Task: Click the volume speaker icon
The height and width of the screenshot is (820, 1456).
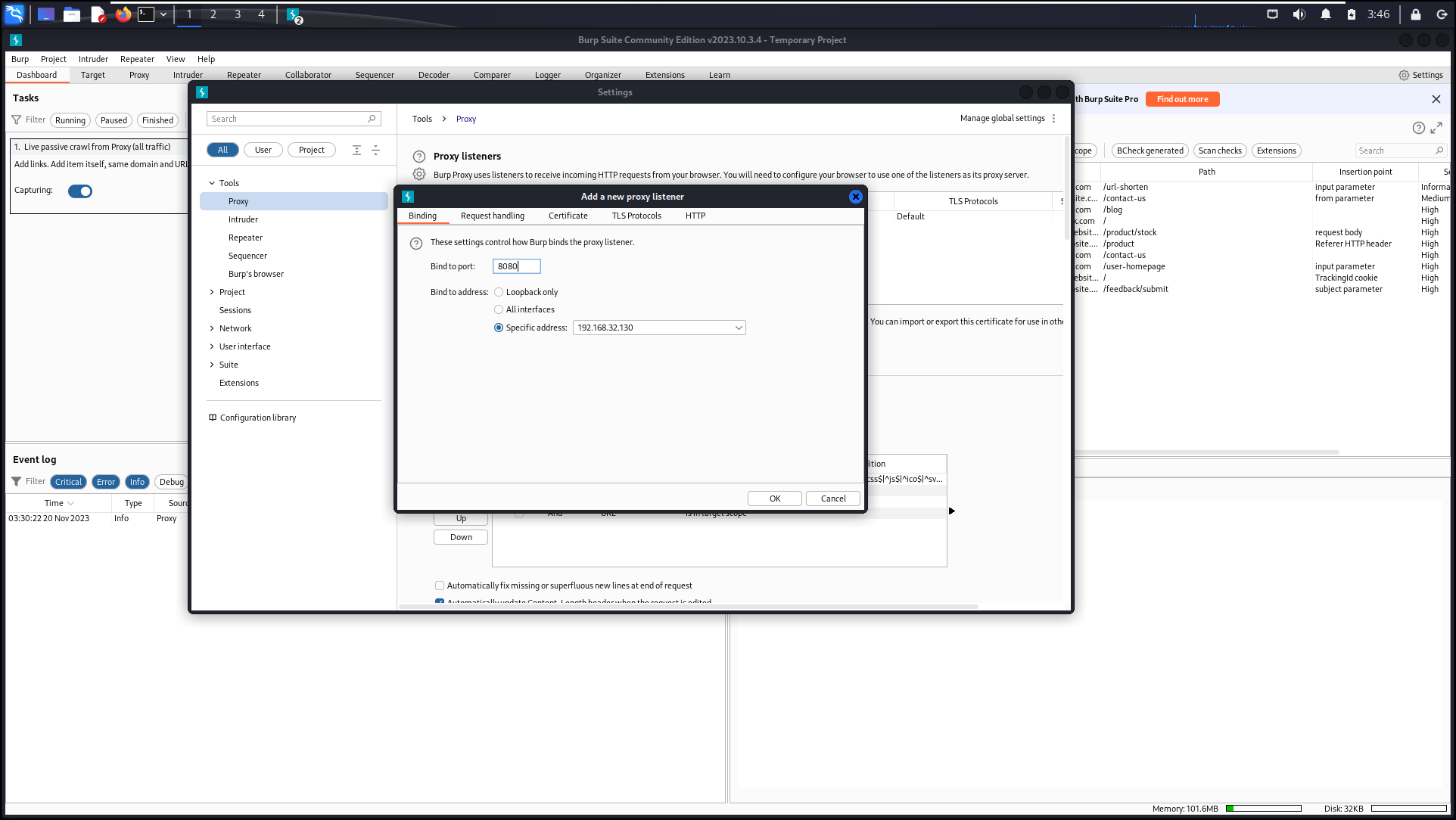Action: click(1299, 14)
